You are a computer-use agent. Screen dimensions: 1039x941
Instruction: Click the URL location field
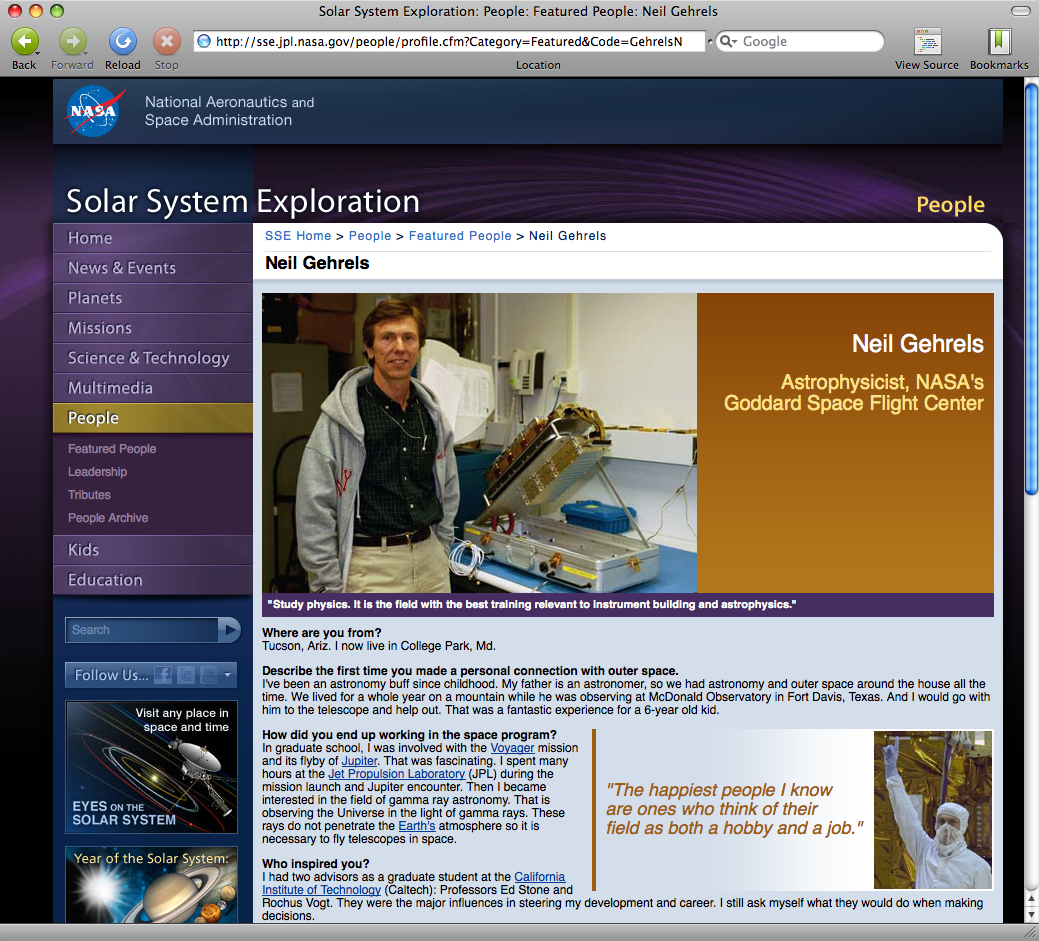[449, 41]
